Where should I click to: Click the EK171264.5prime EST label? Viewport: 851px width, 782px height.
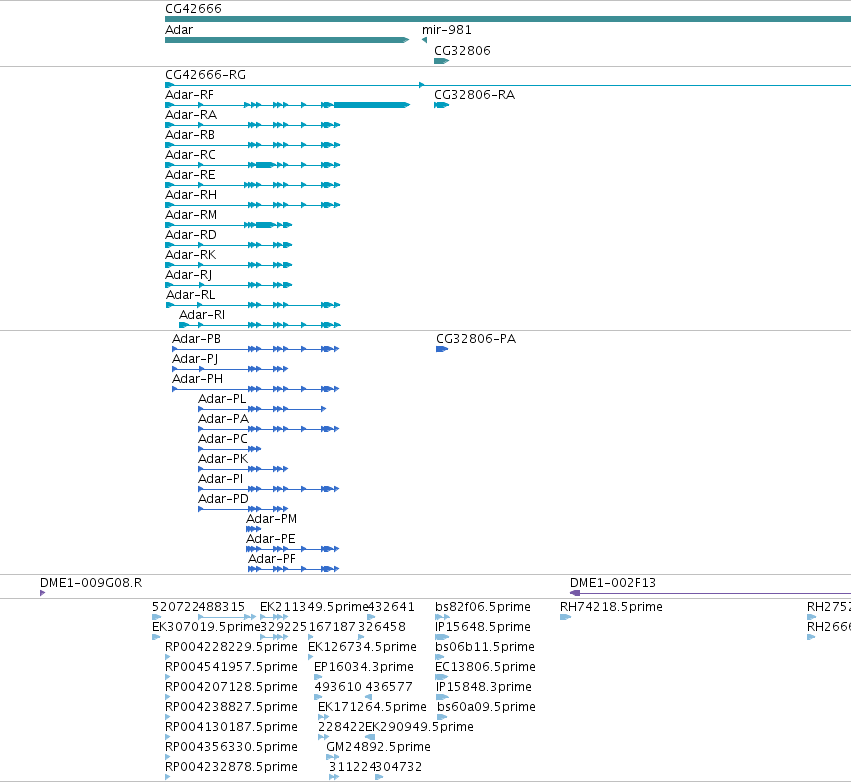[x=372, y=707]
